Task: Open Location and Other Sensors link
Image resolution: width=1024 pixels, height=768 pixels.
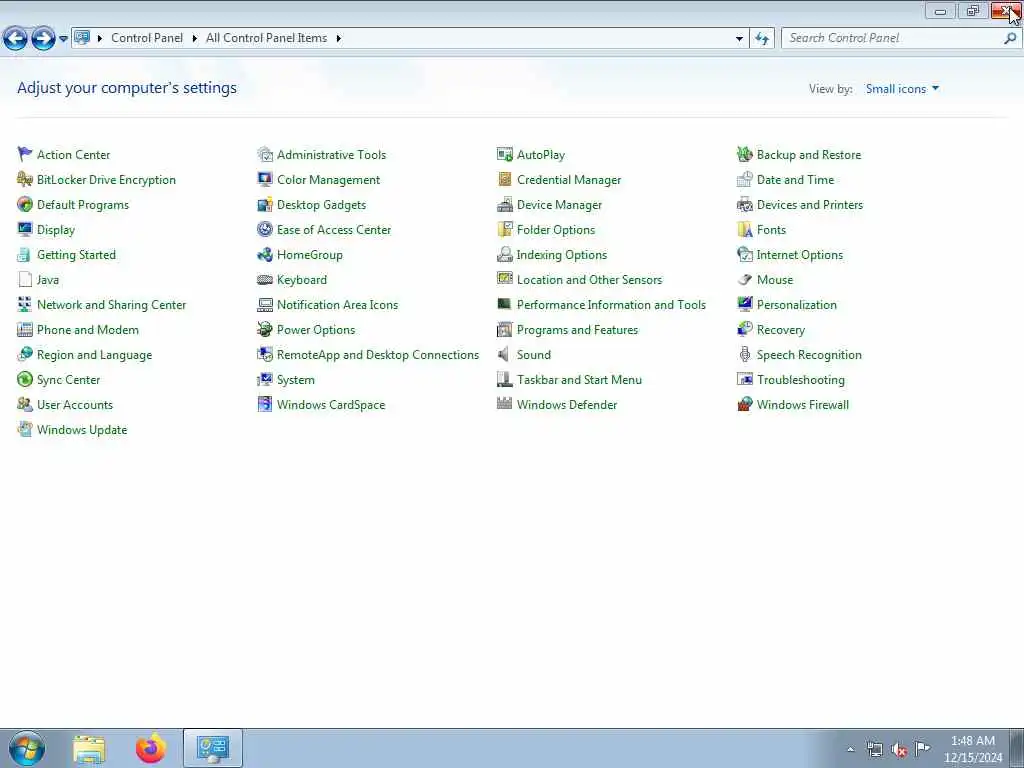Action: (x=590, y=280)
